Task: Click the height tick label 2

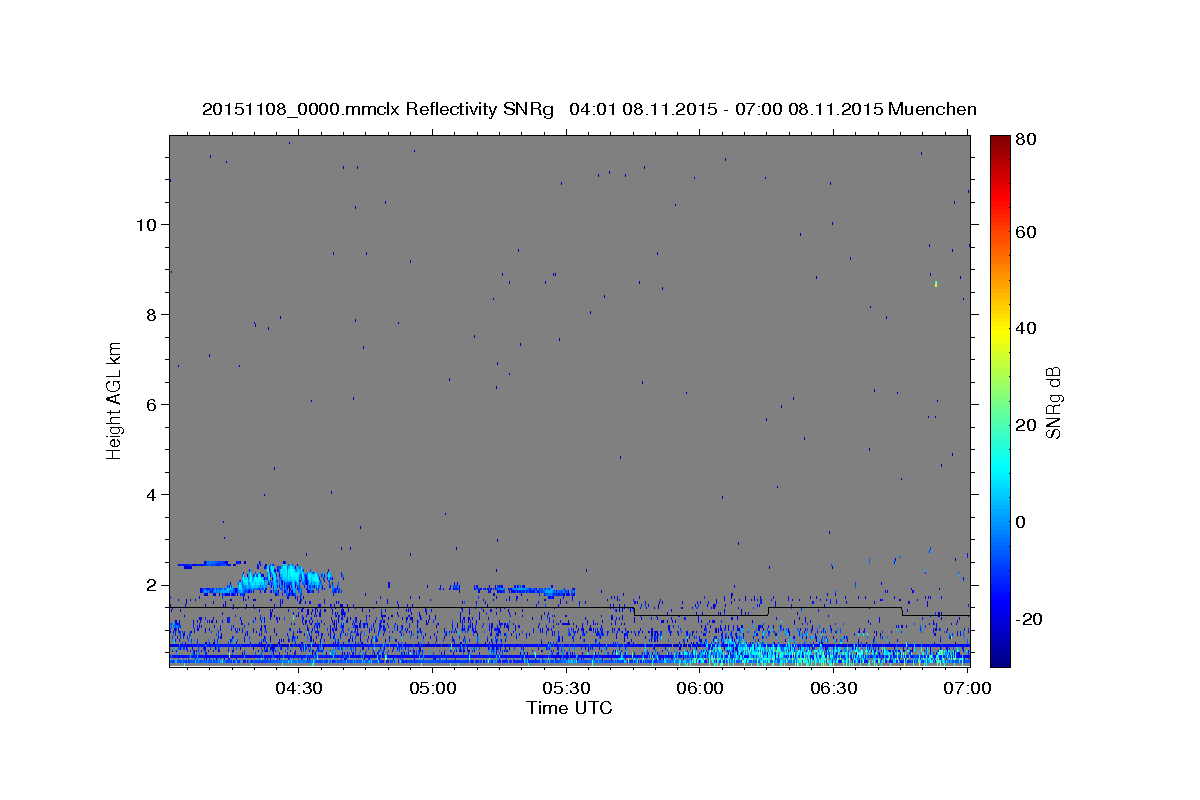Action: (150, 584)
